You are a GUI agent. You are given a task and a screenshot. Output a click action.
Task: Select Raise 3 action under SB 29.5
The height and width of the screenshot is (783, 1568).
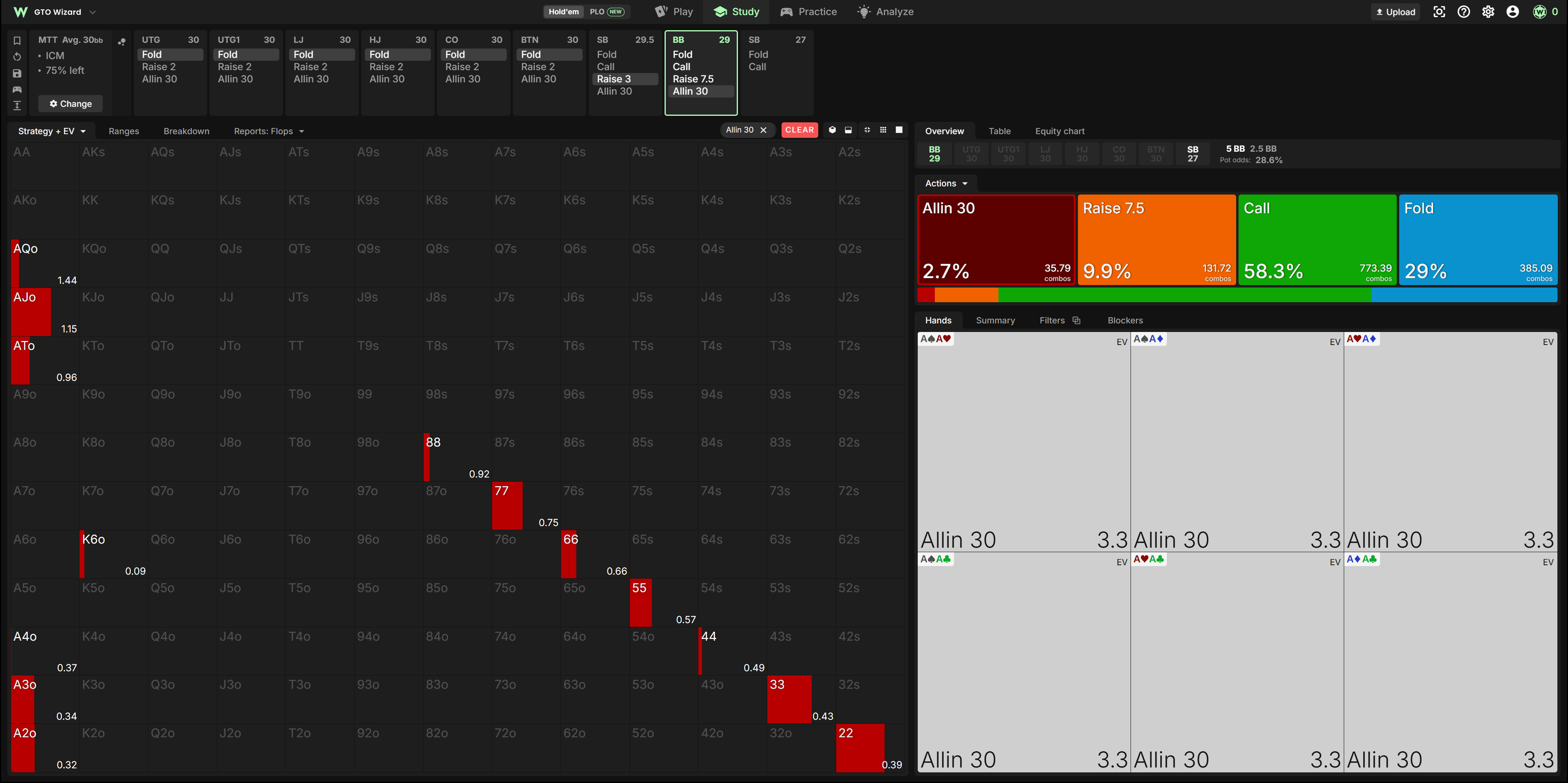click(625, 79)
